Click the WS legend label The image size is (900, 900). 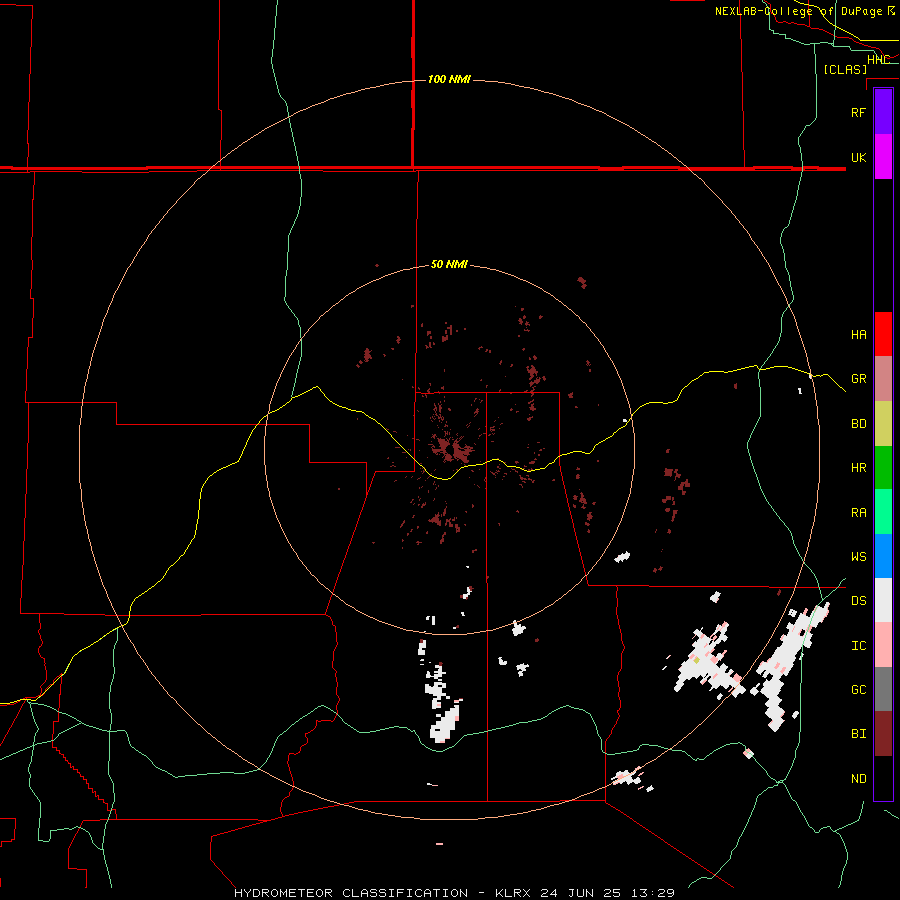coord(858,557)
